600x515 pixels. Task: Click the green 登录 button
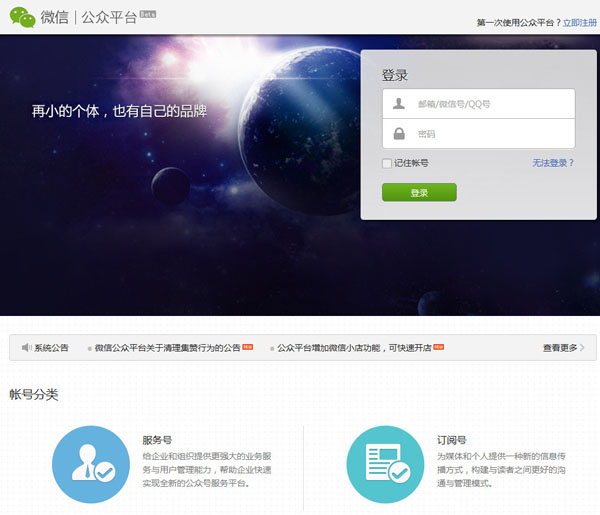(x=419, y=192)
